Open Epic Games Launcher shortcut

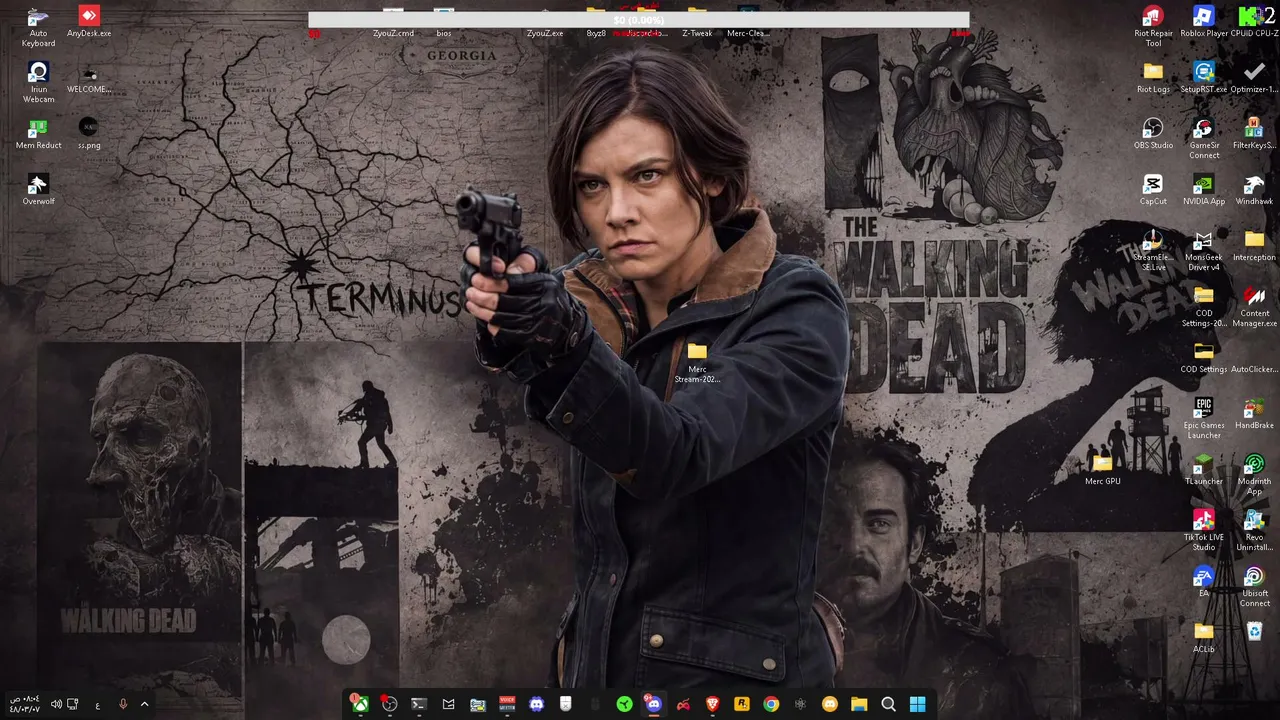[x=1204, y=419]
